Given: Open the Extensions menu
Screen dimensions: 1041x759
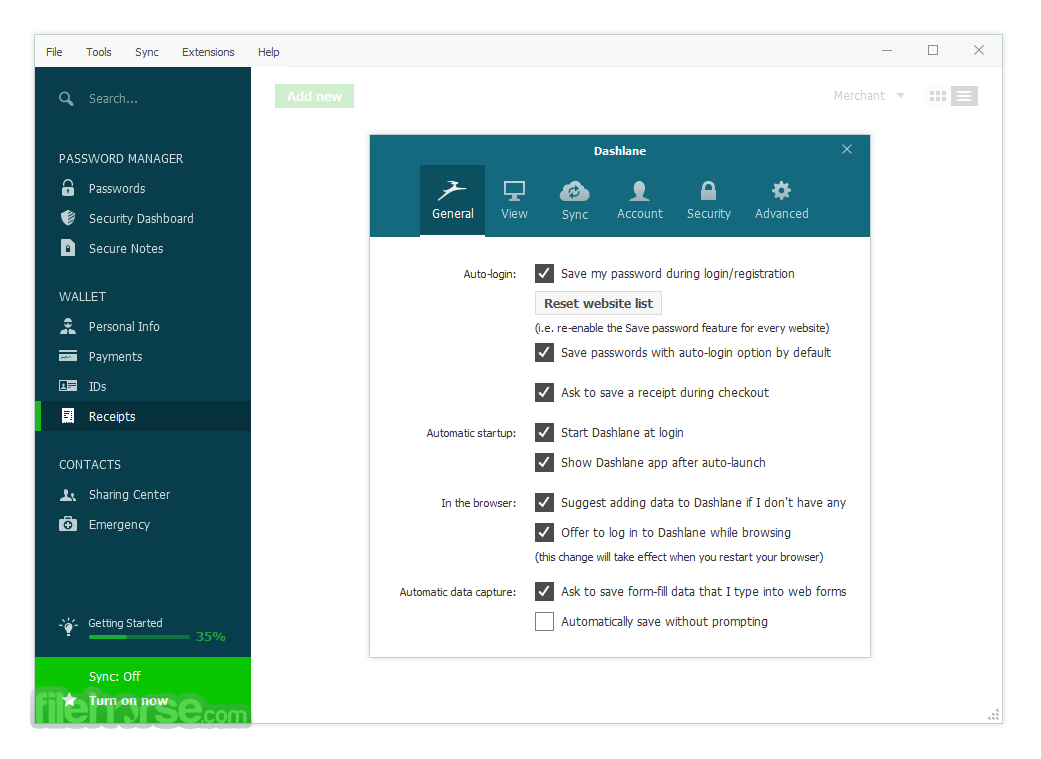Looking at the screenshot, I should (x=208, y=52).
